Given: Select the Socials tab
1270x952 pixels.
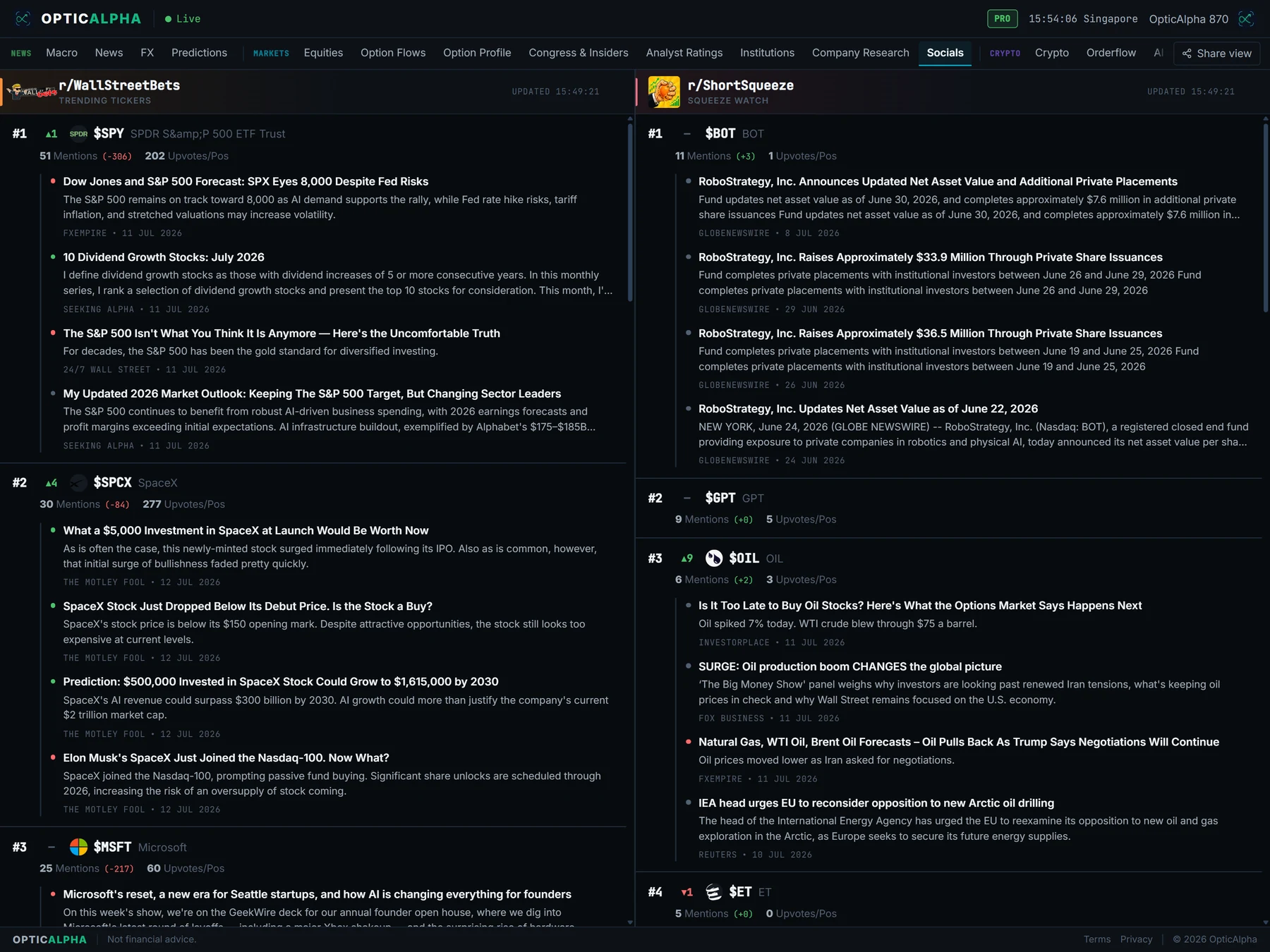Looking at the screenshot, I should (x=945, y=53).
